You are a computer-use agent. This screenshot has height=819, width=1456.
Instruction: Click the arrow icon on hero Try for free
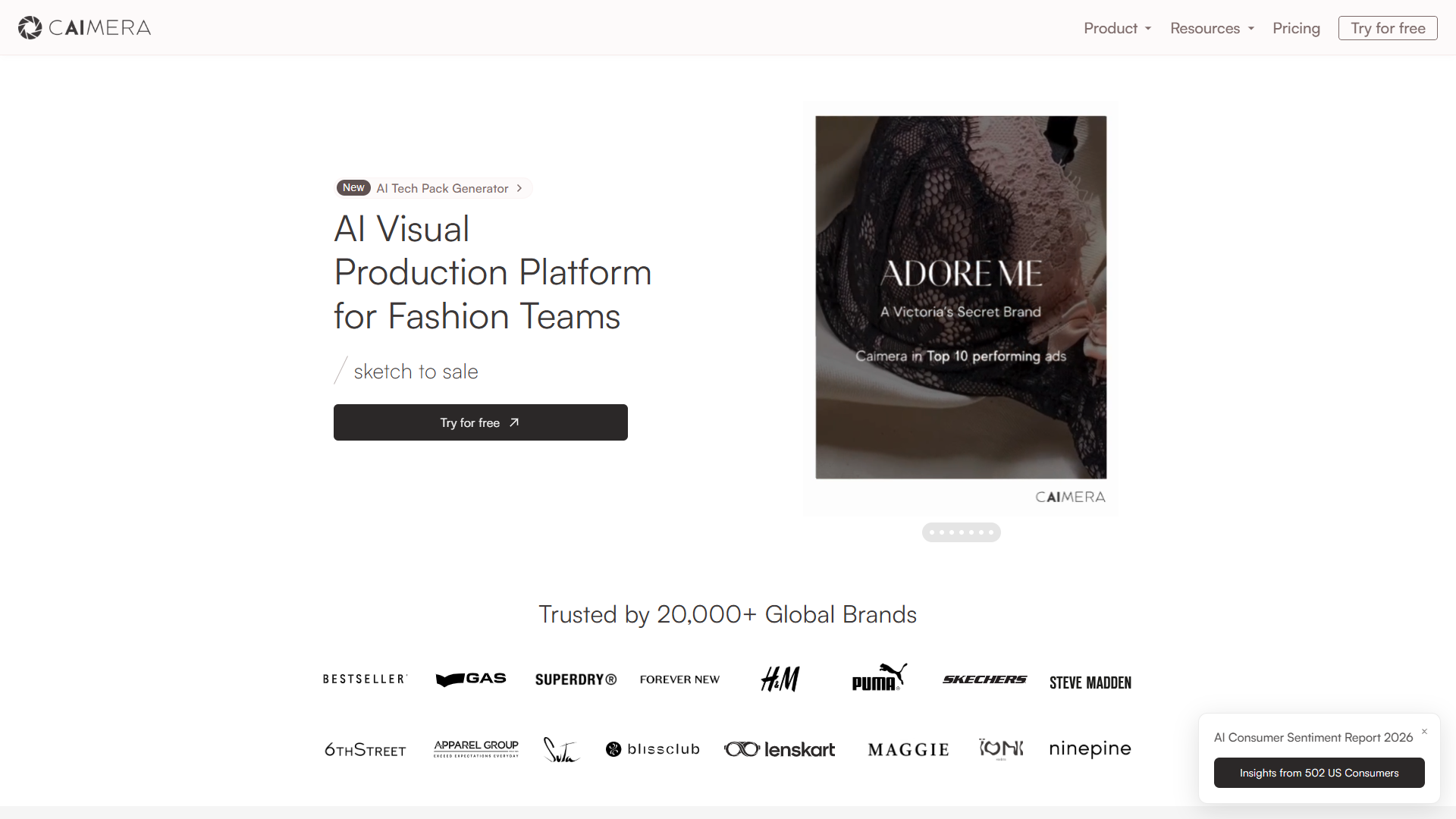tap(514, 422)
